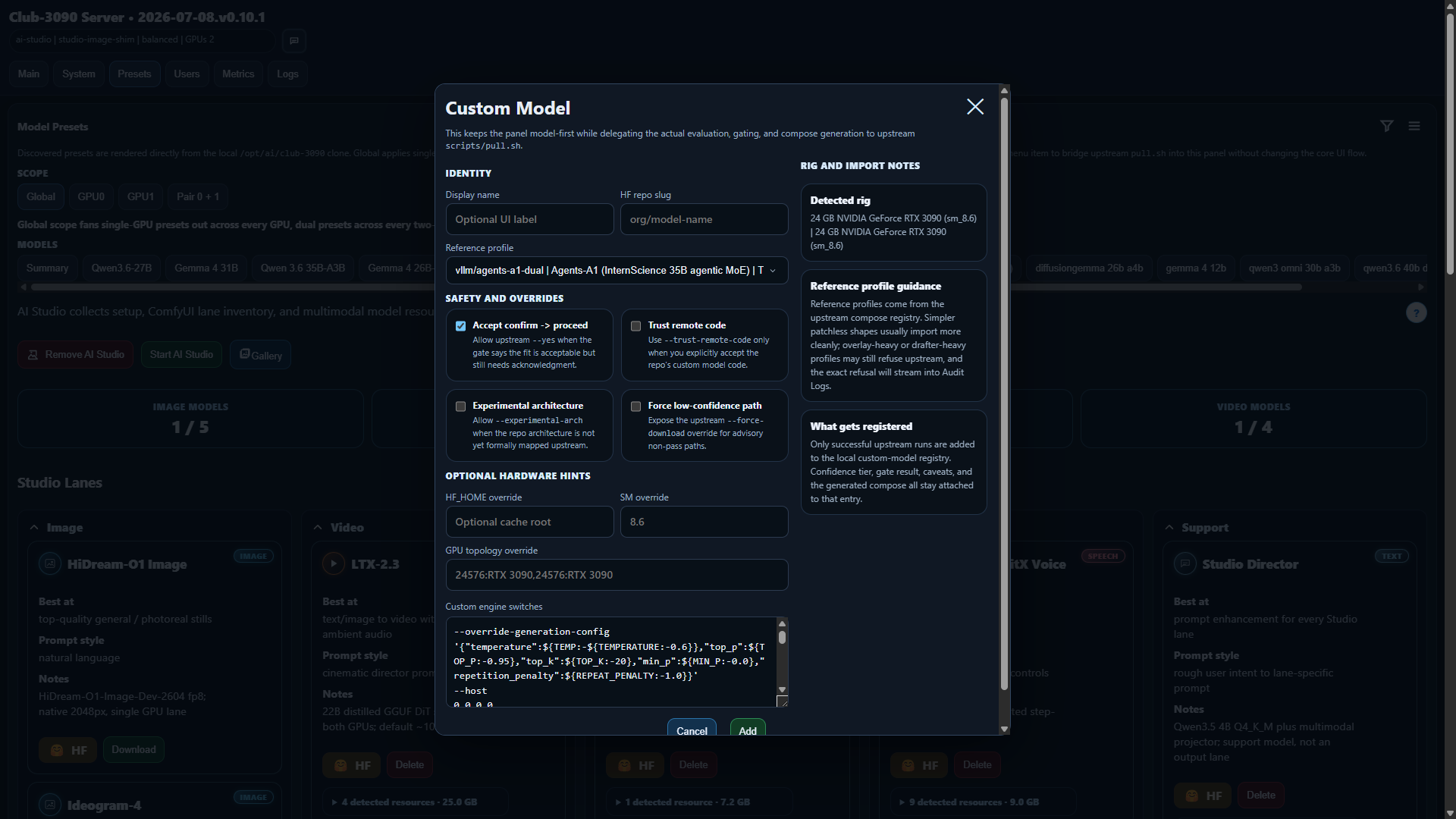Screen dimensions: 1456x819
Task: Collapse the Support lane section
Action: point(1169,527)
